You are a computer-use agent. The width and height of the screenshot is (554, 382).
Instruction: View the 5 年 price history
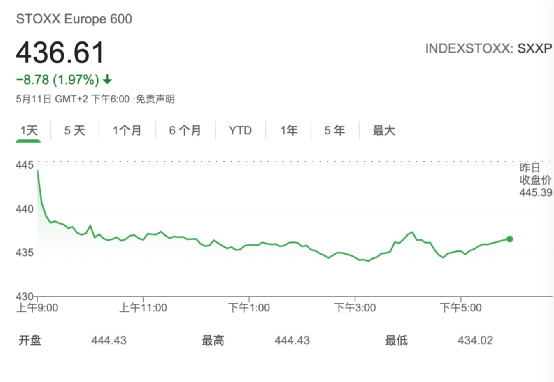335,131
